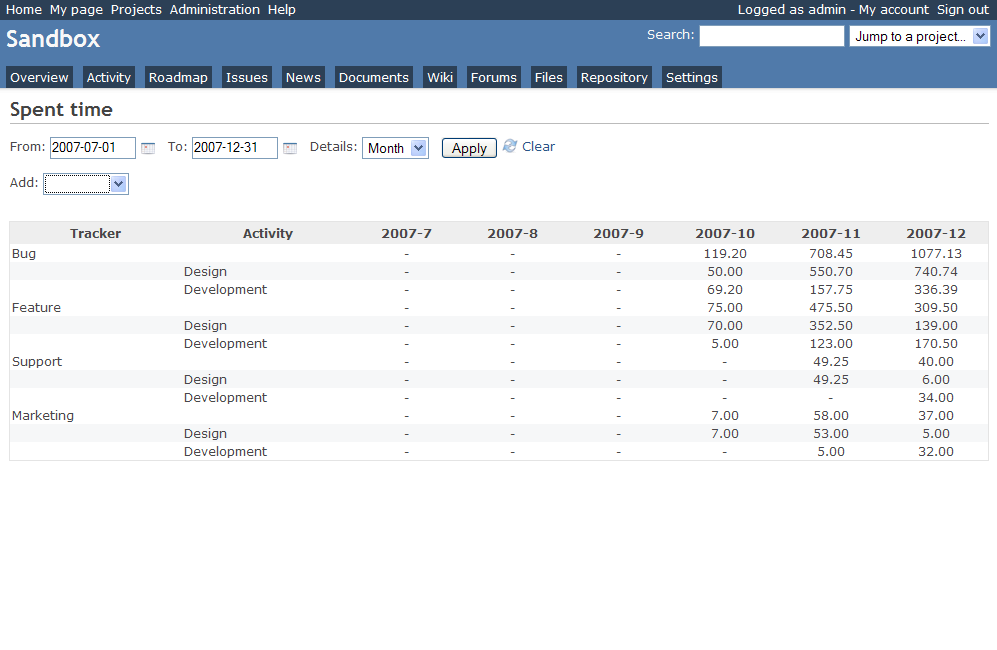
Task: Switch to the Activity tab
Action: pos(109,78)
